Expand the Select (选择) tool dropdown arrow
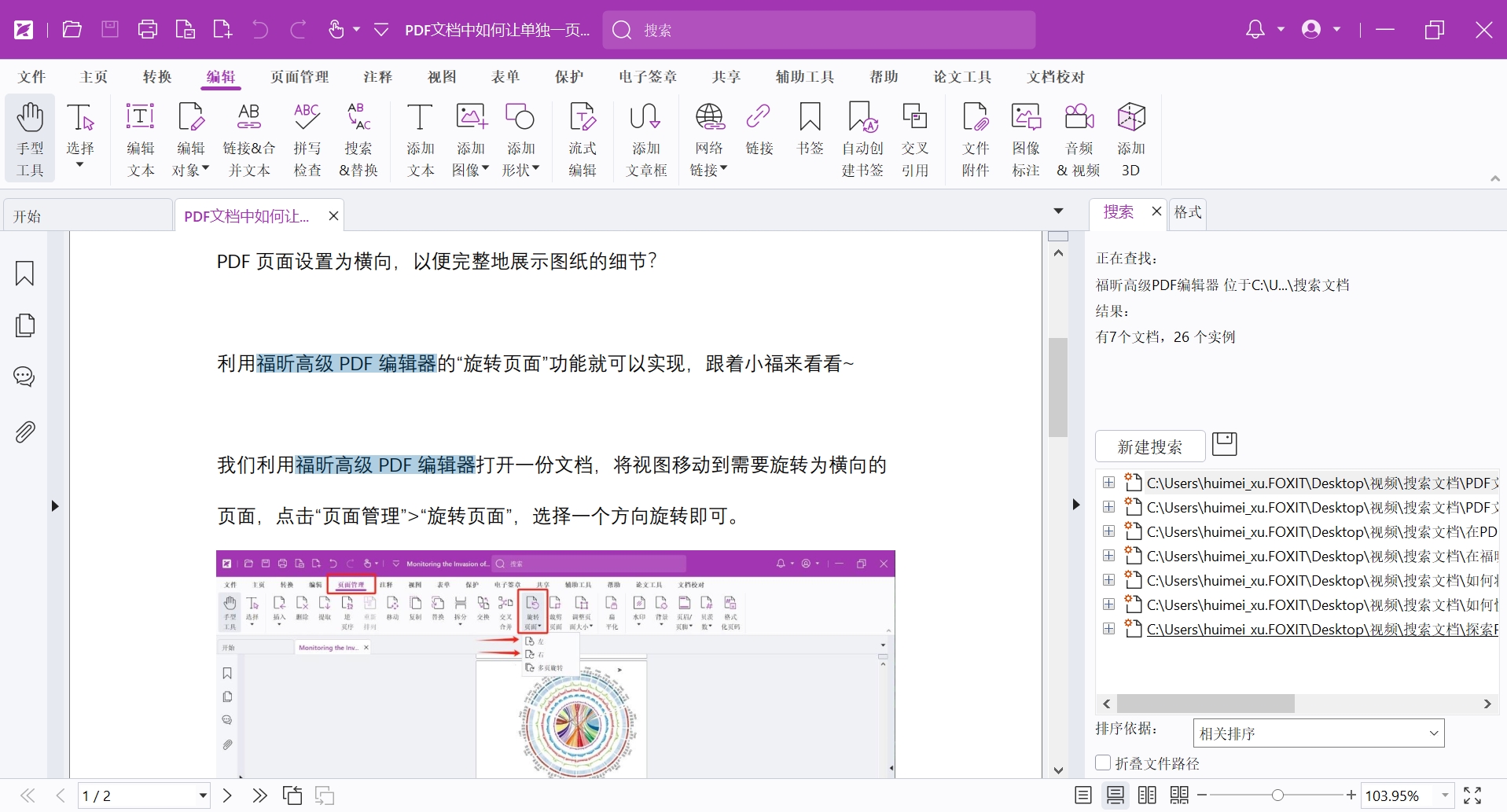The height and width of the screenshot is (812, 1507). [x=79, y=165]
